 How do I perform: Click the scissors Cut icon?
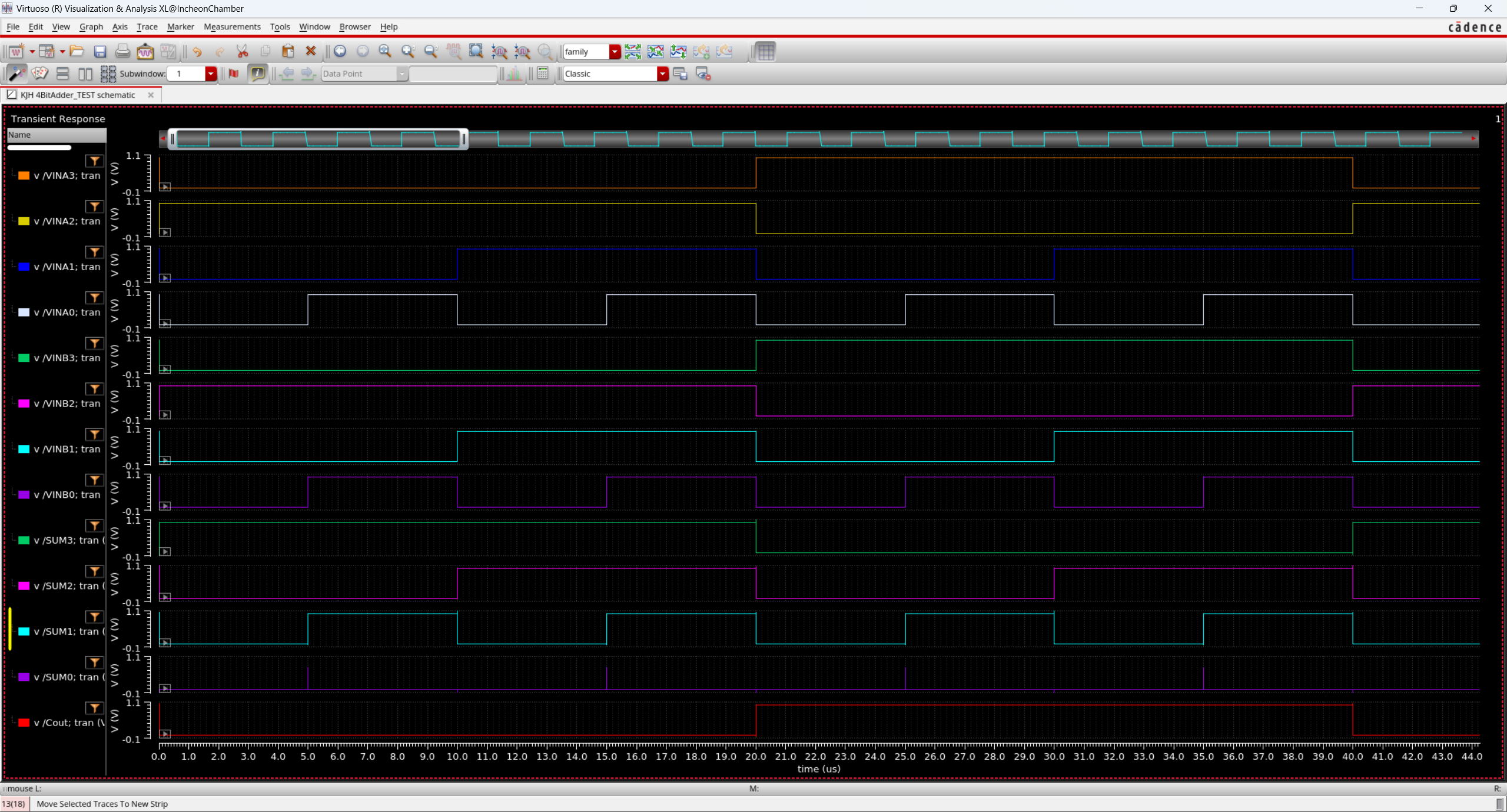[242, 52]
